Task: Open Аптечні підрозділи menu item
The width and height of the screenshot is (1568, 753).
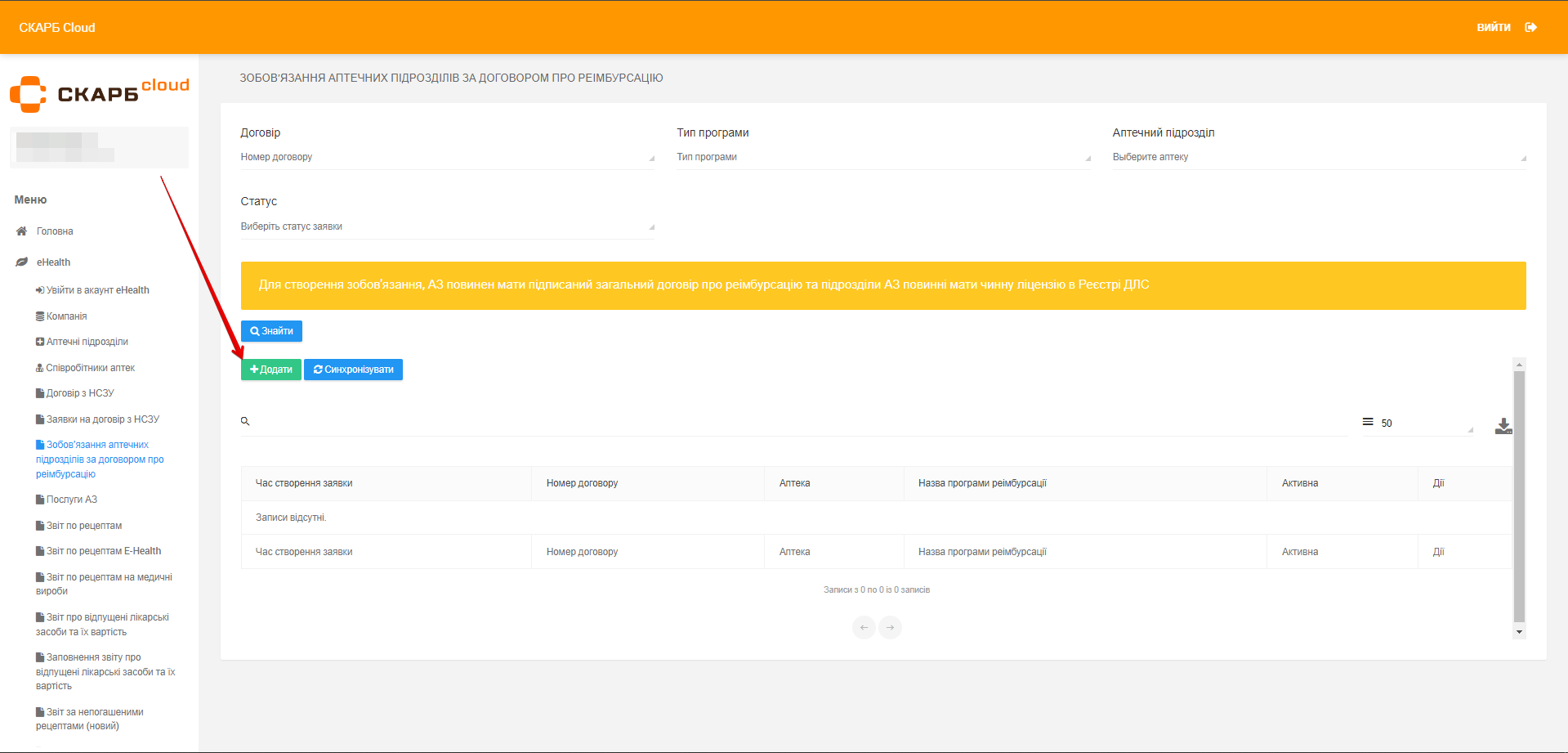Action: 87,342
